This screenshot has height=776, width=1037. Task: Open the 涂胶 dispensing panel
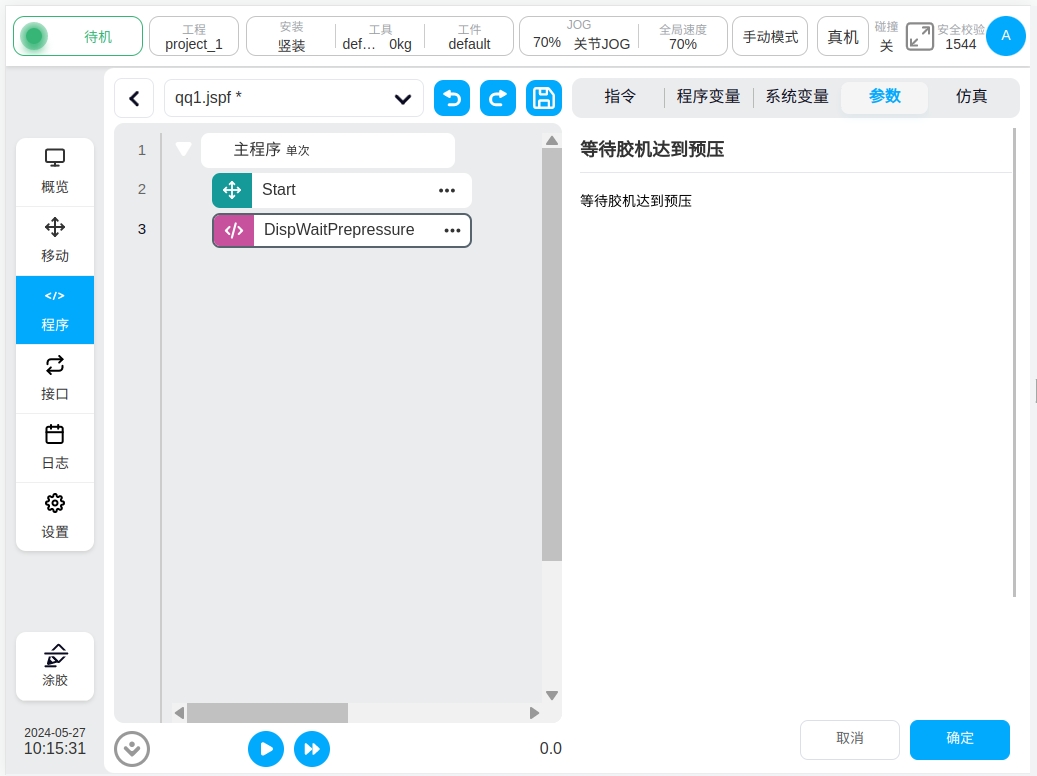(55, 666)
